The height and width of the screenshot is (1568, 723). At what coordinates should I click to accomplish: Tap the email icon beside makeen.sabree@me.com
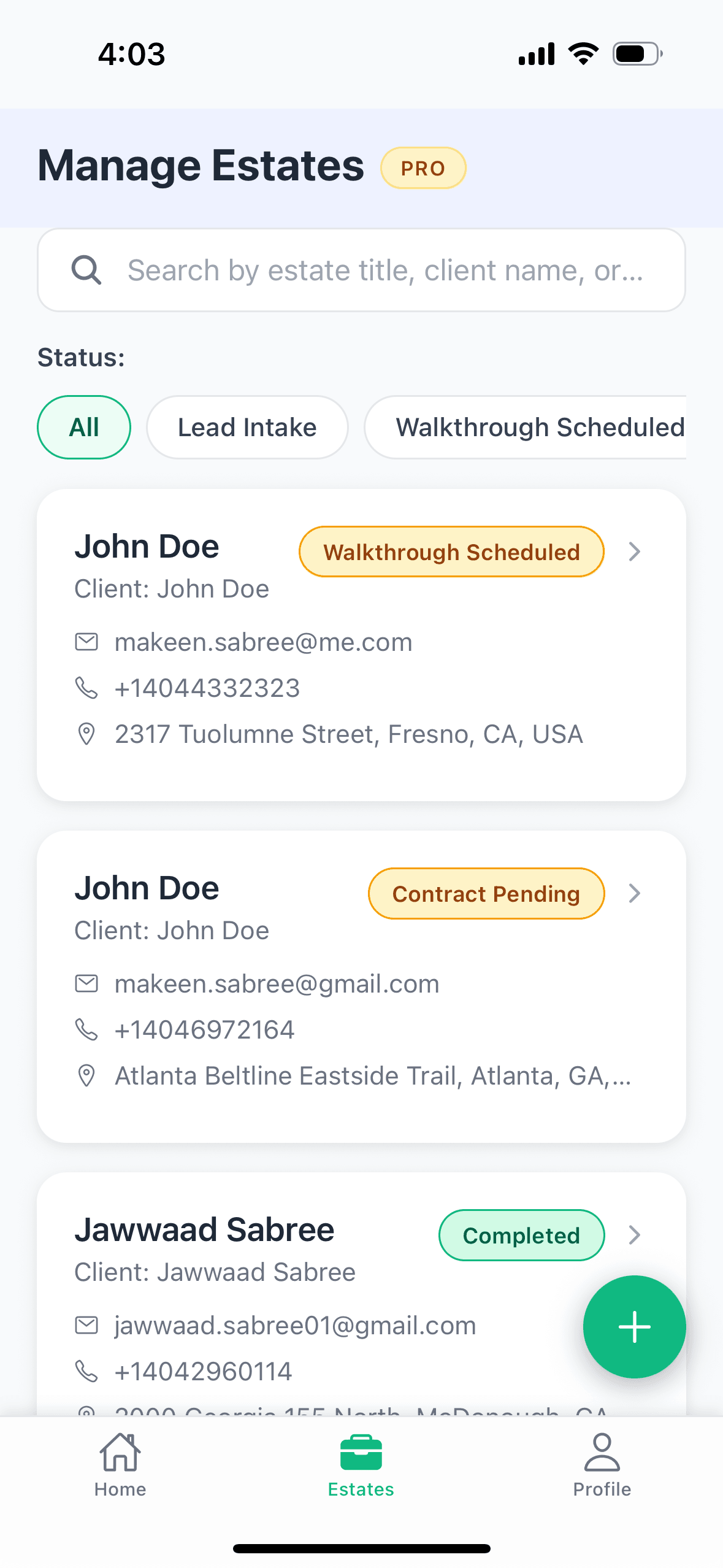[86, 642]
